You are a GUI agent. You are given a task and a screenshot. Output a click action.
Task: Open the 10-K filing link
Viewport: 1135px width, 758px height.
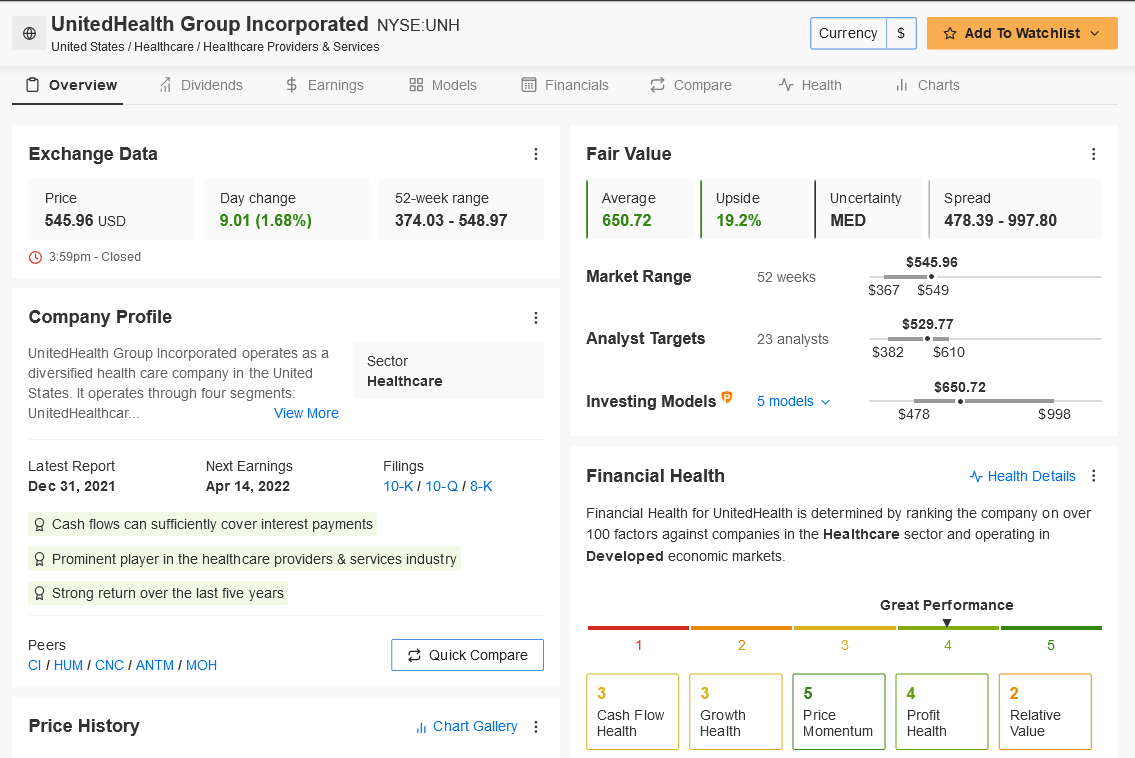coord(398,487)
